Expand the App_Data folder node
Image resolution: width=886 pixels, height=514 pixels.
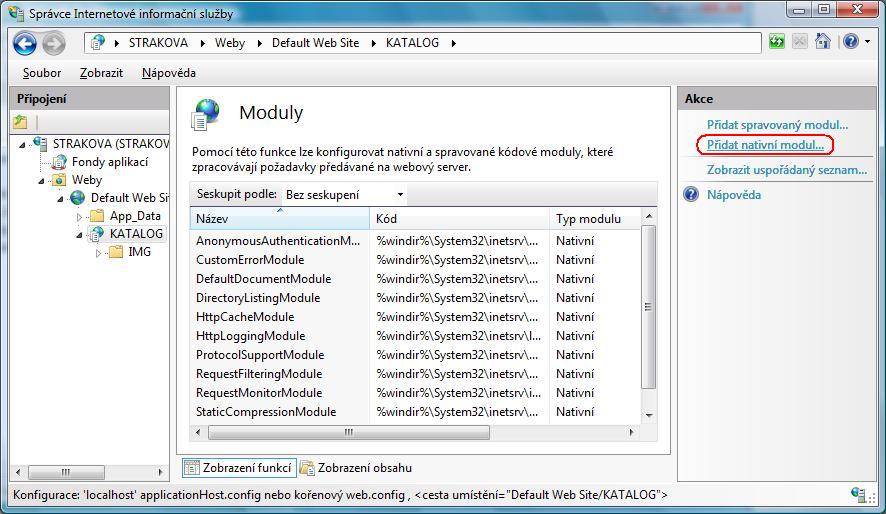click(x=80, y=216)
